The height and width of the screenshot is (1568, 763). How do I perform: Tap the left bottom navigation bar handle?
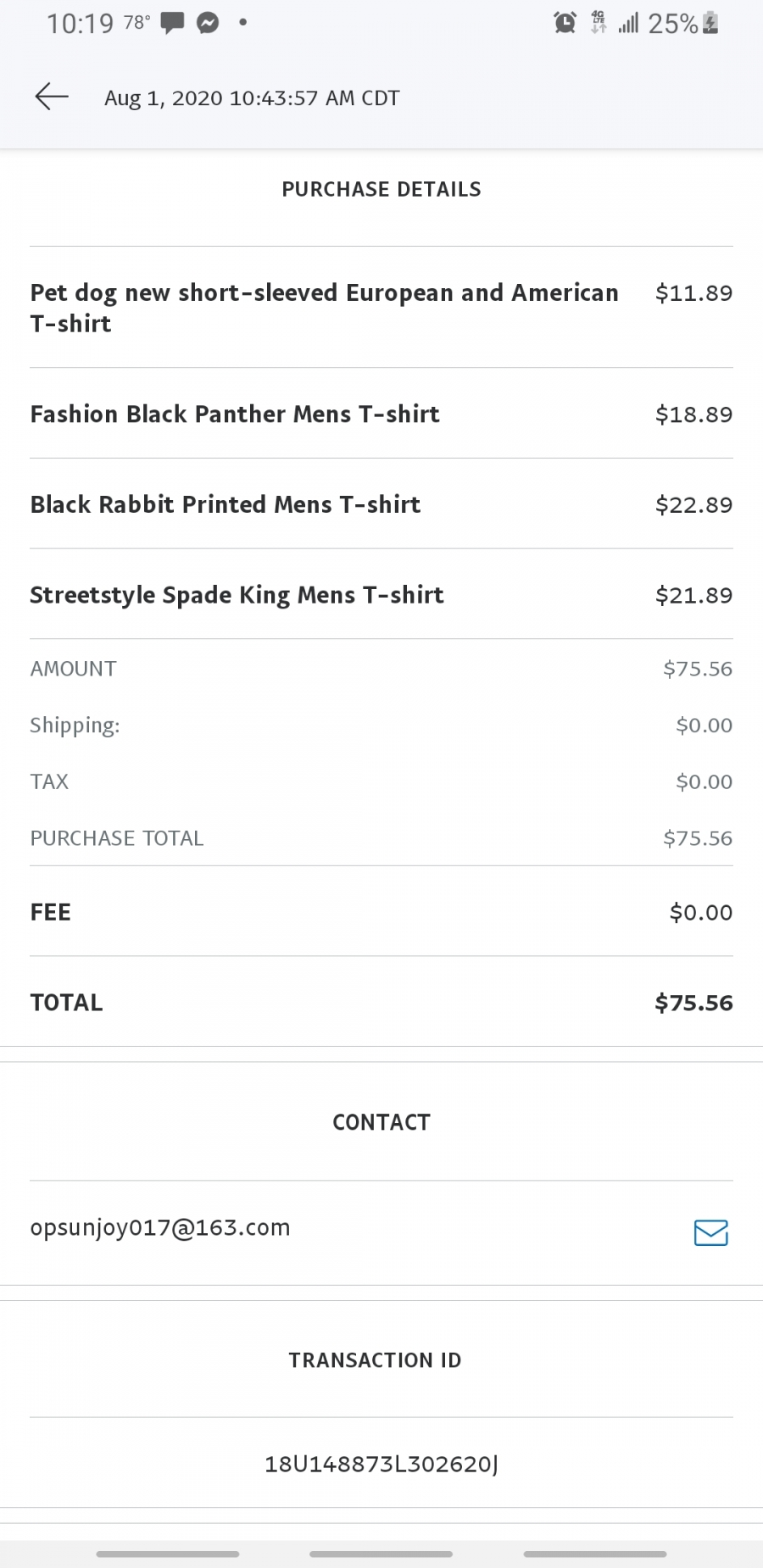168,1554
